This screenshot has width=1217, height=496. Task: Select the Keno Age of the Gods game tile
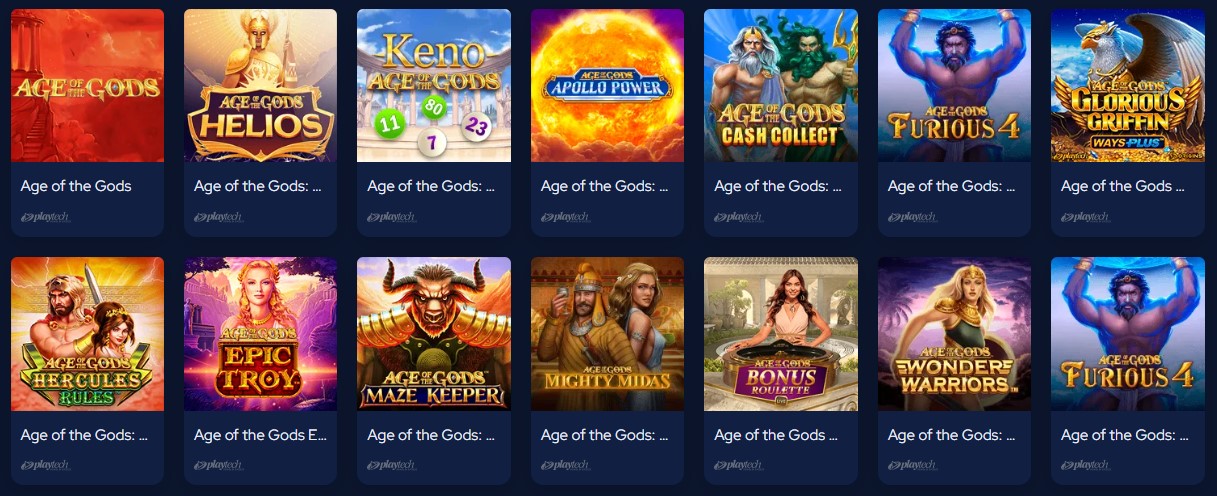pos(434,85)
